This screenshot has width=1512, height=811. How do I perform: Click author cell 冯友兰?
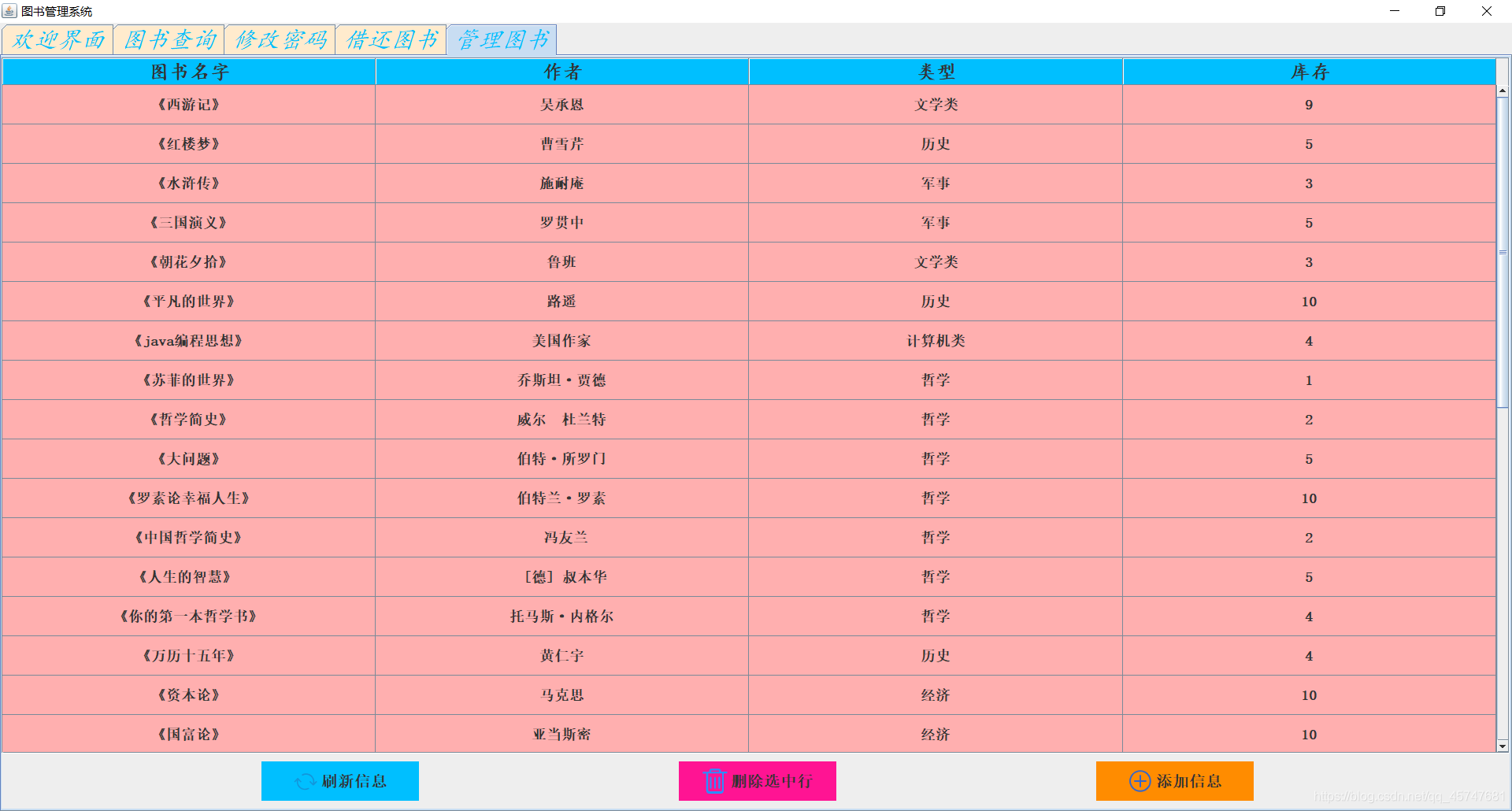point(562,538)
